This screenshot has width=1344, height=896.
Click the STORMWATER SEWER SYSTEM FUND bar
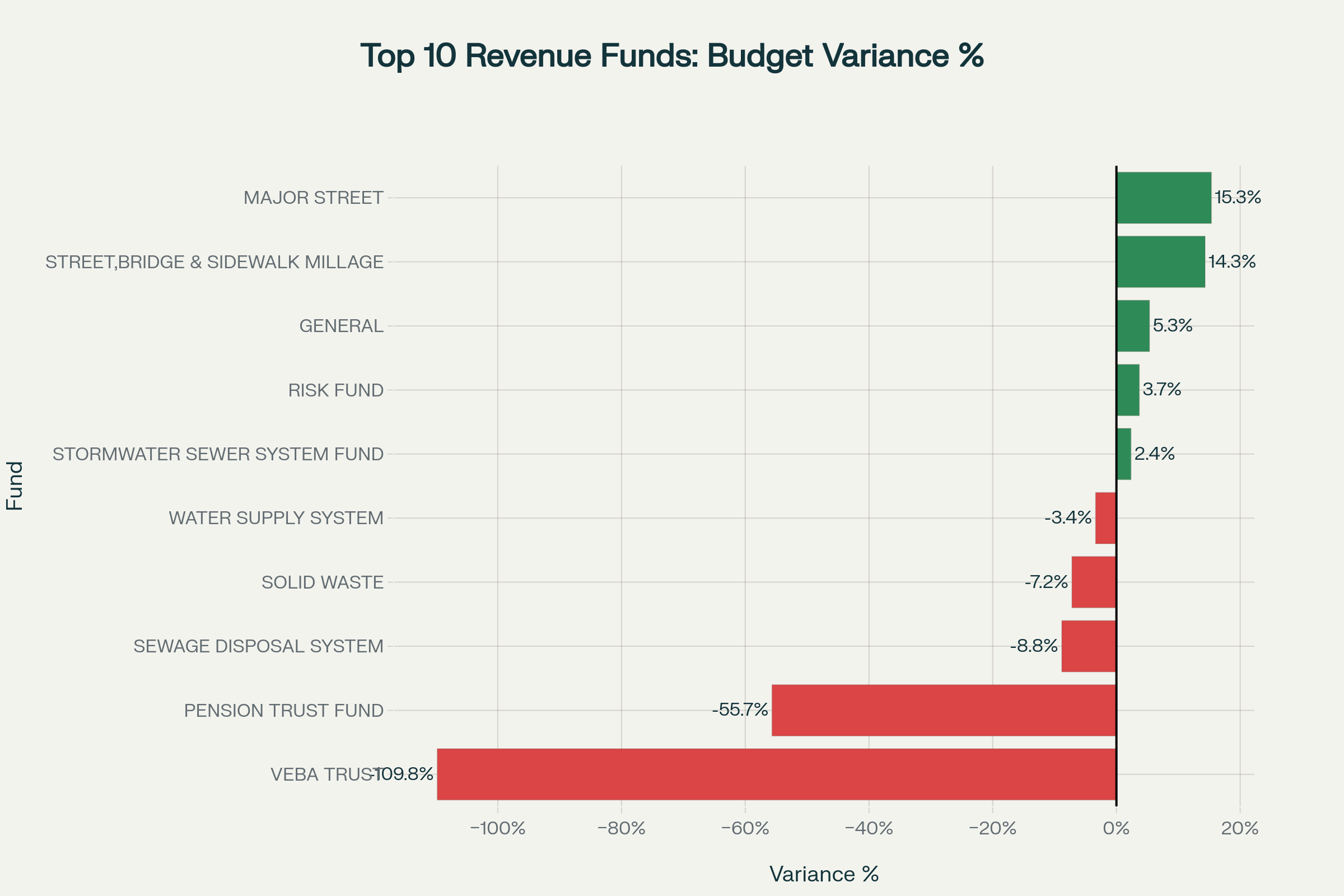[x=1123, y=454]
